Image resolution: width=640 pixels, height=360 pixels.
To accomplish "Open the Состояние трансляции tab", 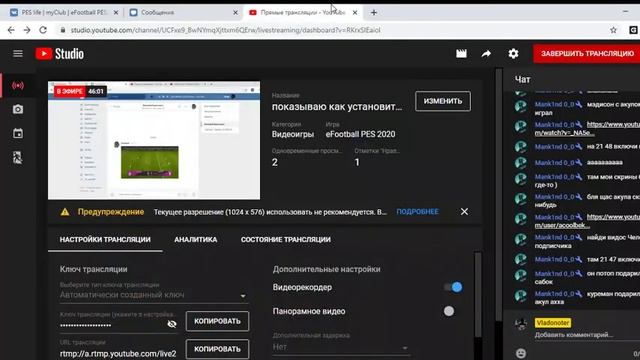I will pyautogui.click(x=286, y=240).
